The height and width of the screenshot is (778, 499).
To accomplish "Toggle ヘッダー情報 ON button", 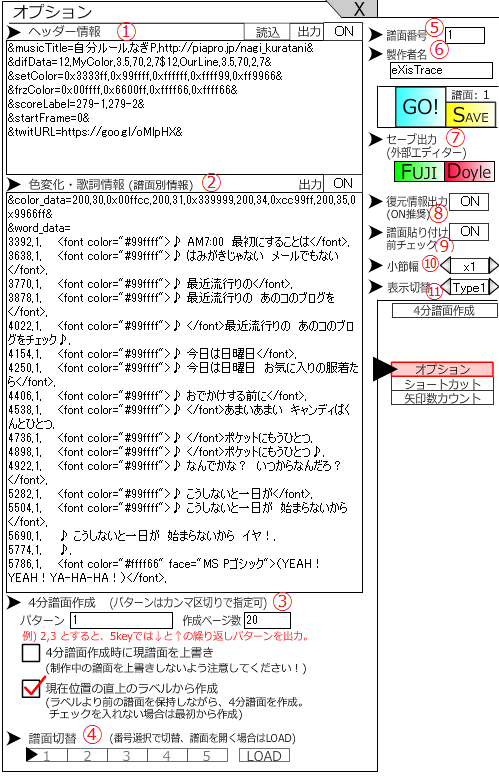I will 343,32.
